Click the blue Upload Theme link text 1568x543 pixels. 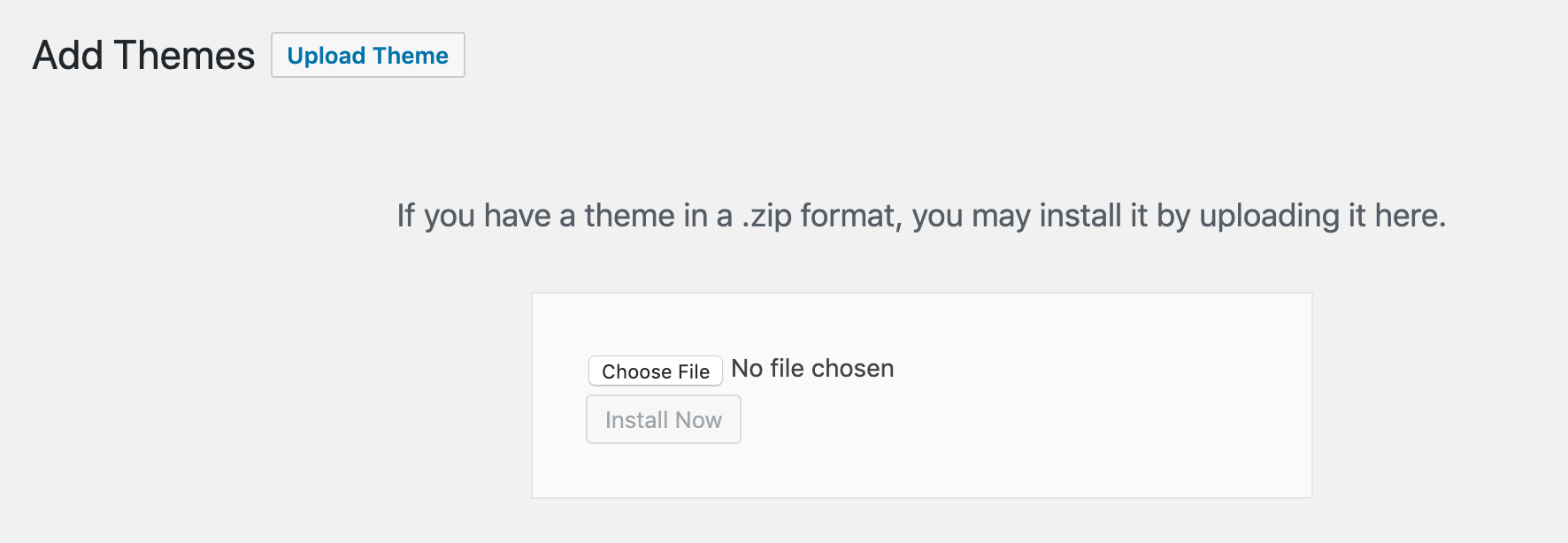tap(367, 56)
